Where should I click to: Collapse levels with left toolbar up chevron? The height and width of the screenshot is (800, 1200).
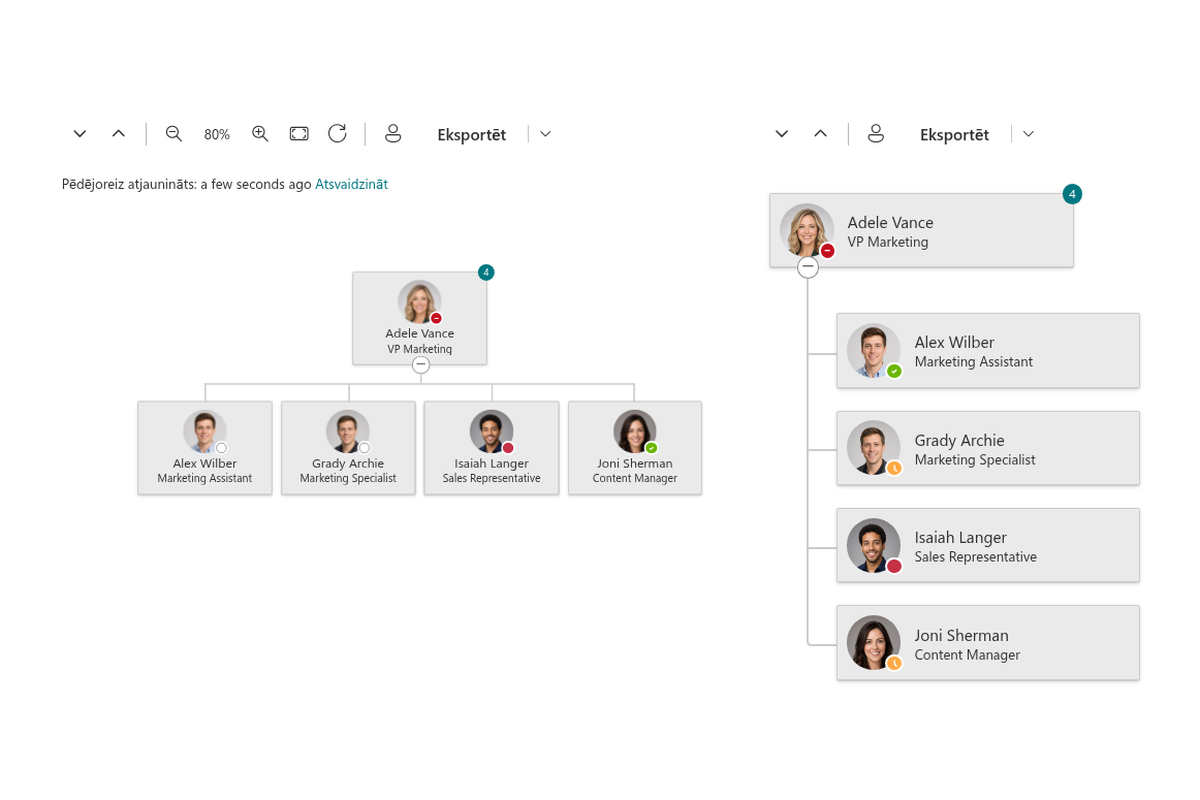[x=118, y=134]
